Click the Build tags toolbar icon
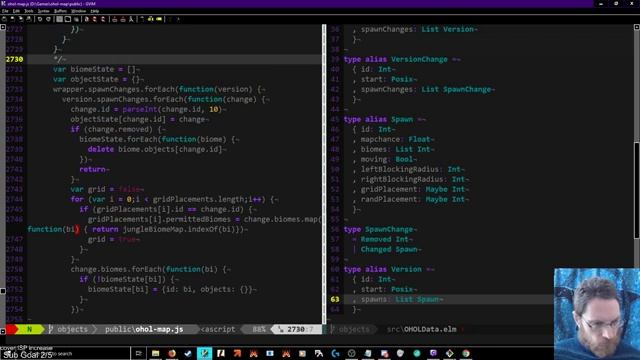Viewport: 640px width, 360px height. [150, 19]
